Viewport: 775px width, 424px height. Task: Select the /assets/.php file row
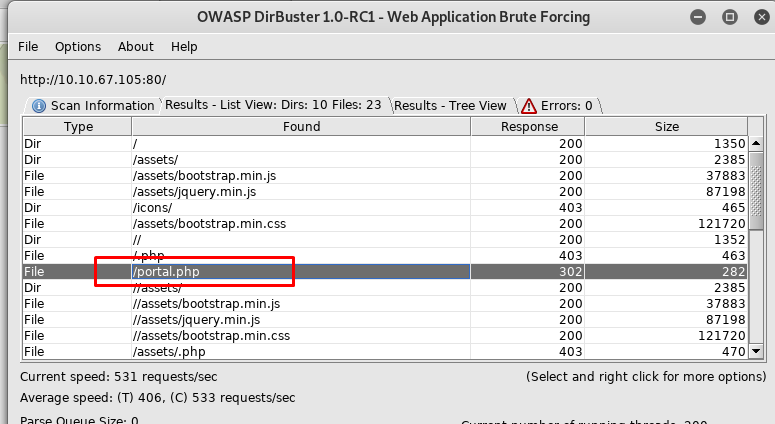tap(386, 351)
